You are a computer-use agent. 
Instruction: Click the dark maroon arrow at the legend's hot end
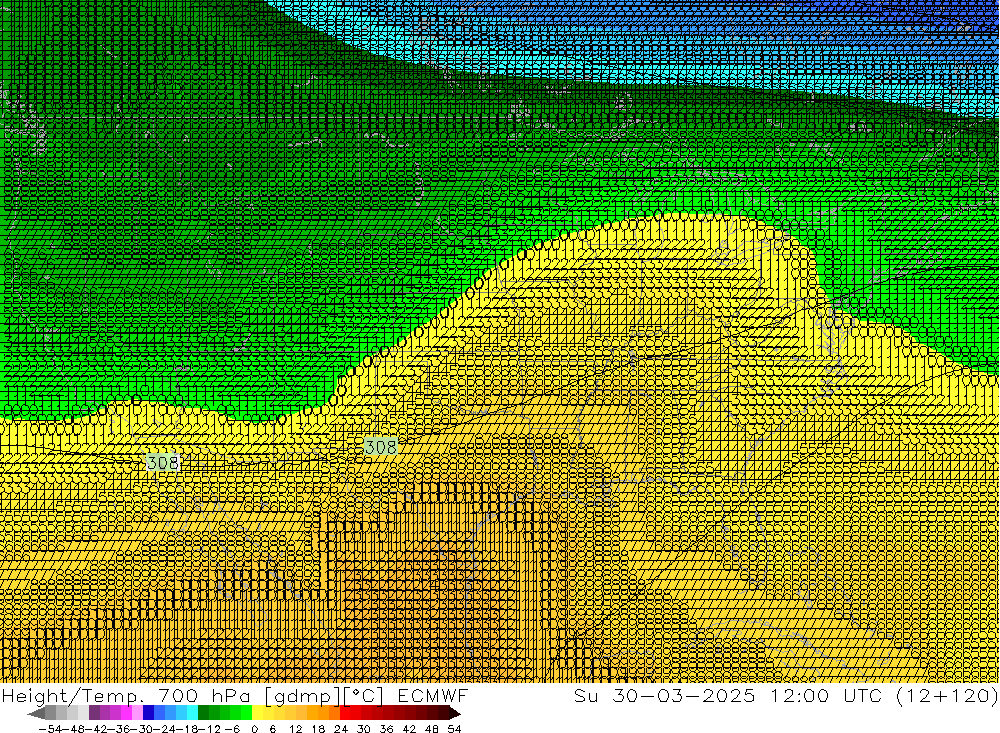click(455, 713)
